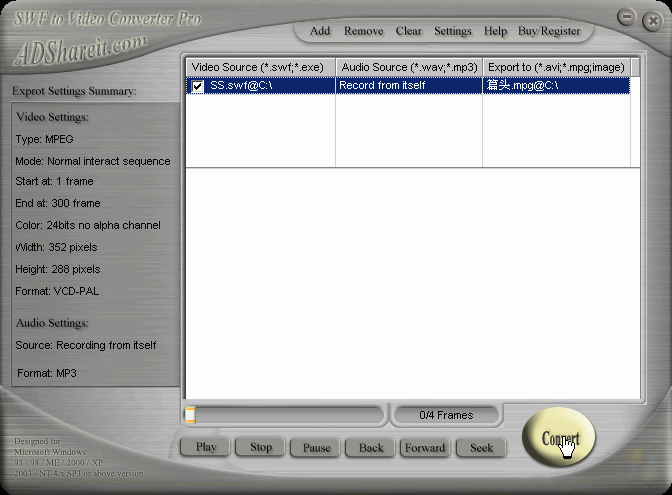
Task: Click the Audio Source column header
Action: [408, 67]
